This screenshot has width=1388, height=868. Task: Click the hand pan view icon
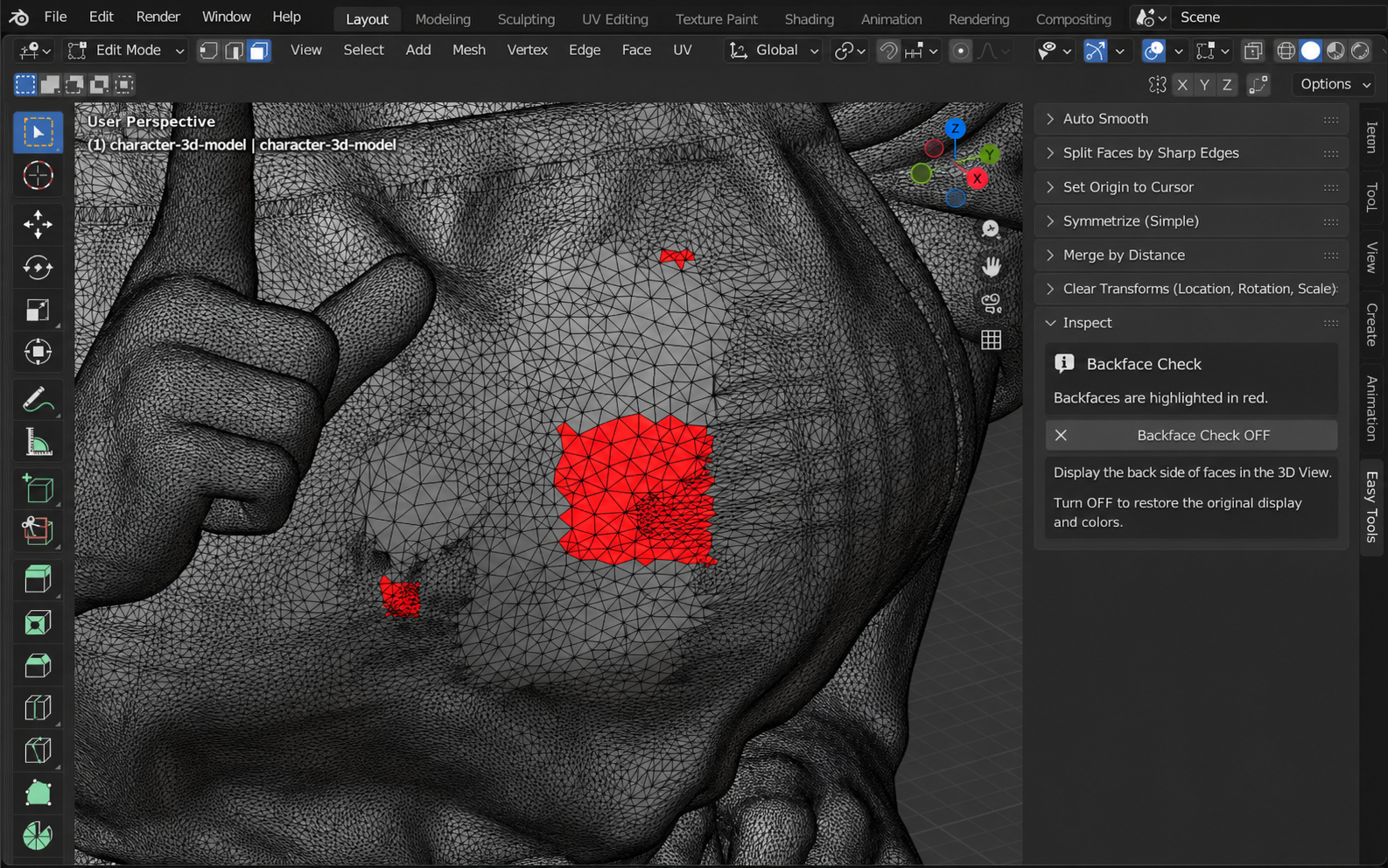(991, 266)
